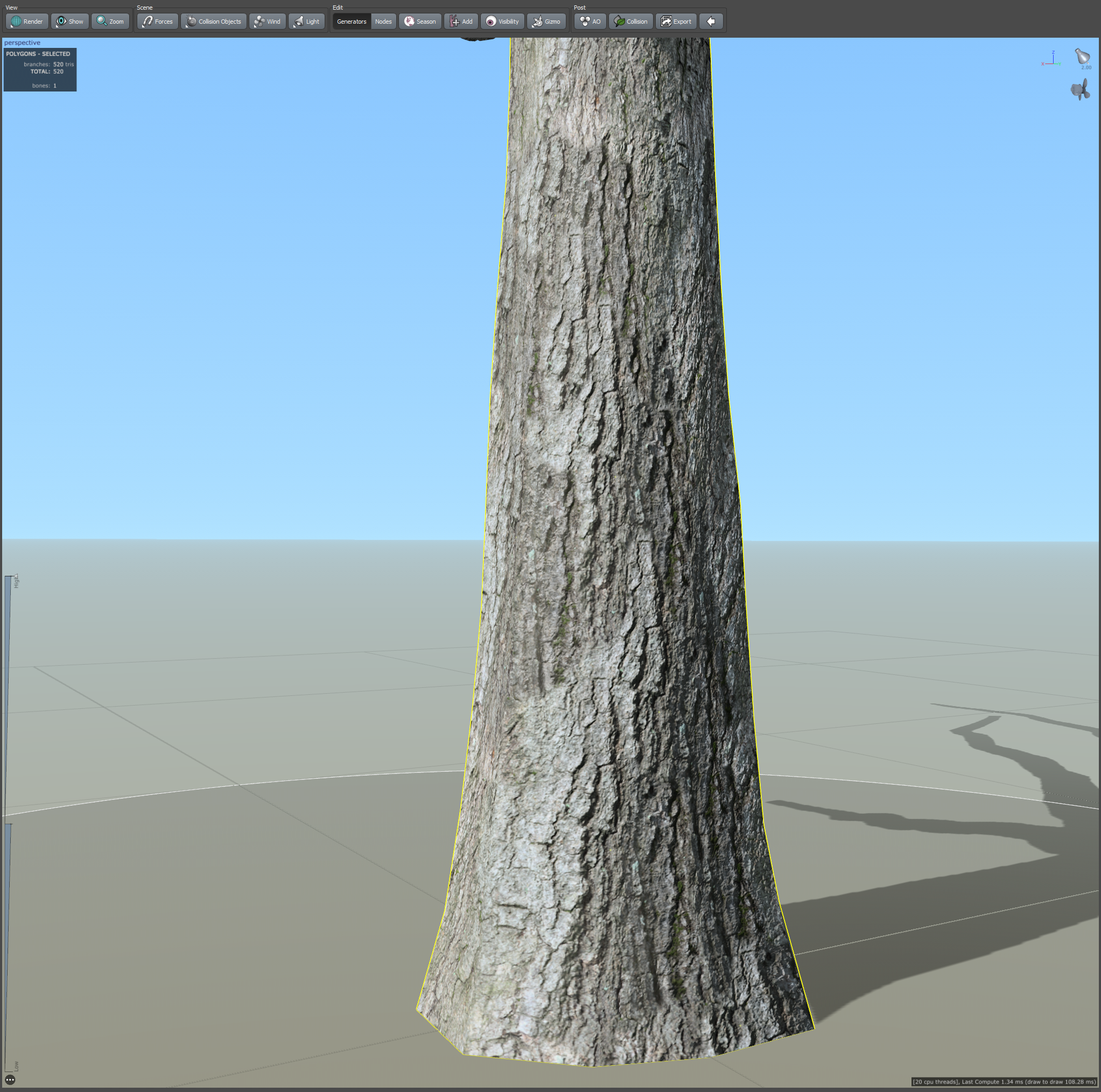The width and height of the screenshot is (1101, 1092).
Task: Click the leaf Collision post button
Action: (x=630, y=22)
